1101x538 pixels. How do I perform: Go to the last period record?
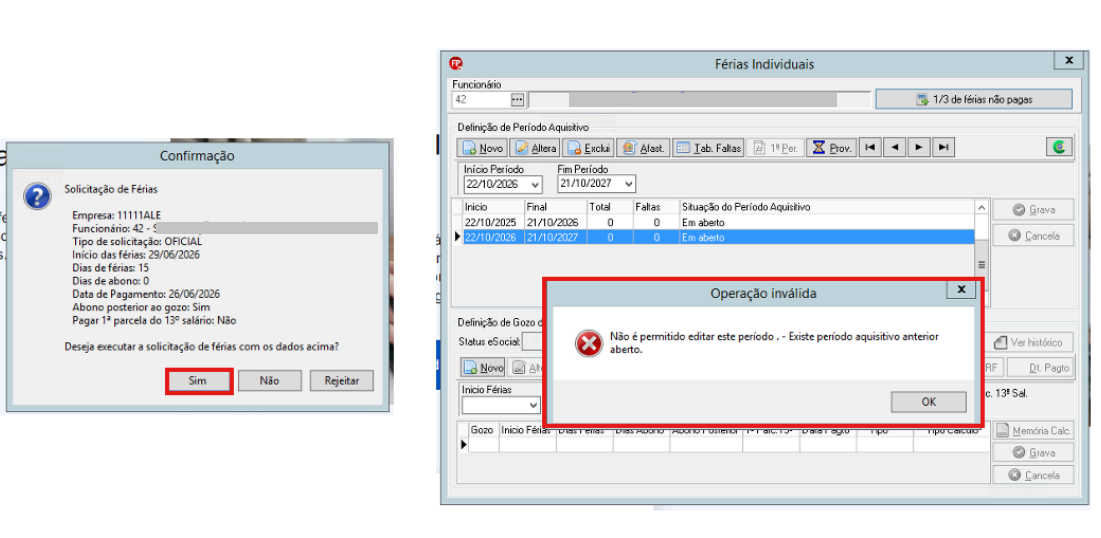click(x=943, y=147)
